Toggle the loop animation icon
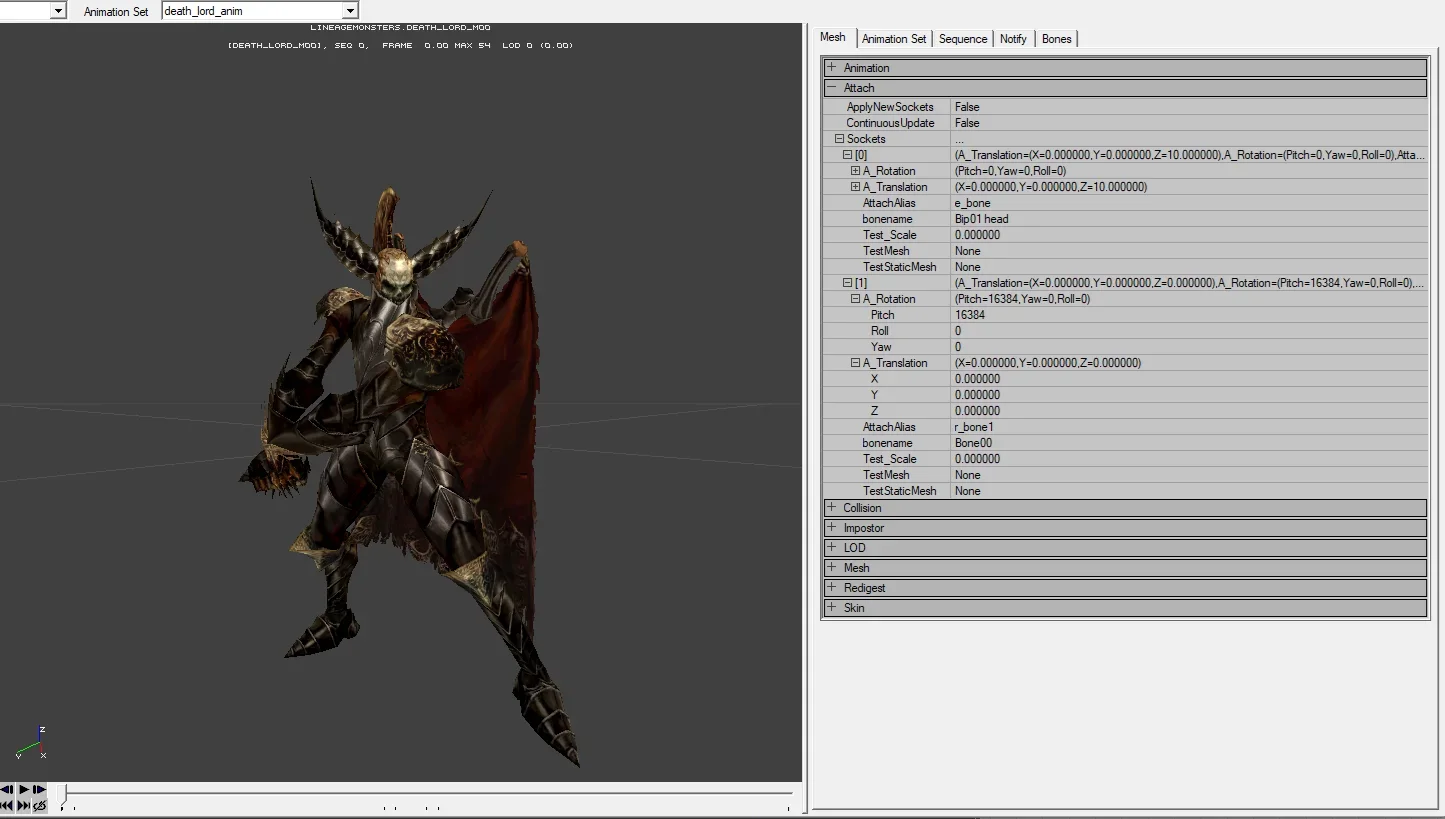 (x=39, y=805)
